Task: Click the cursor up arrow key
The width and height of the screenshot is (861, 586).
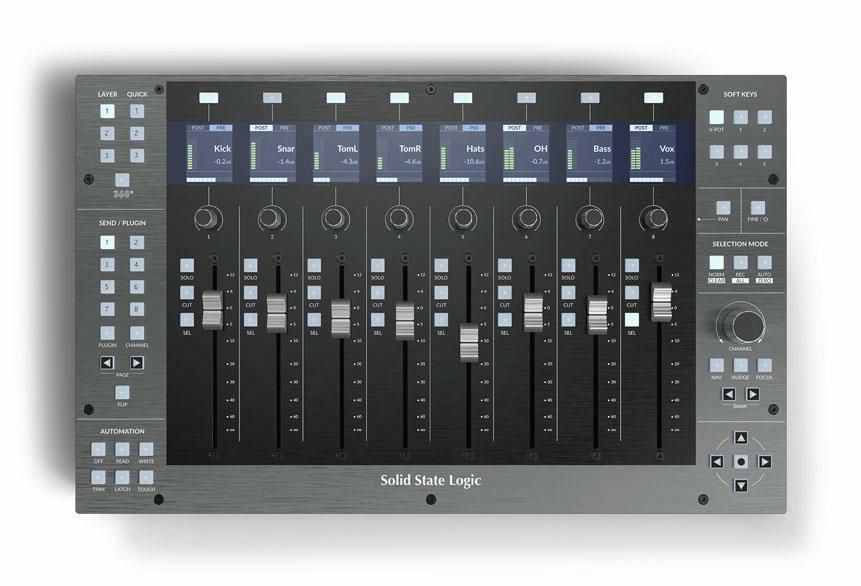Action: [x=741, y=438]
